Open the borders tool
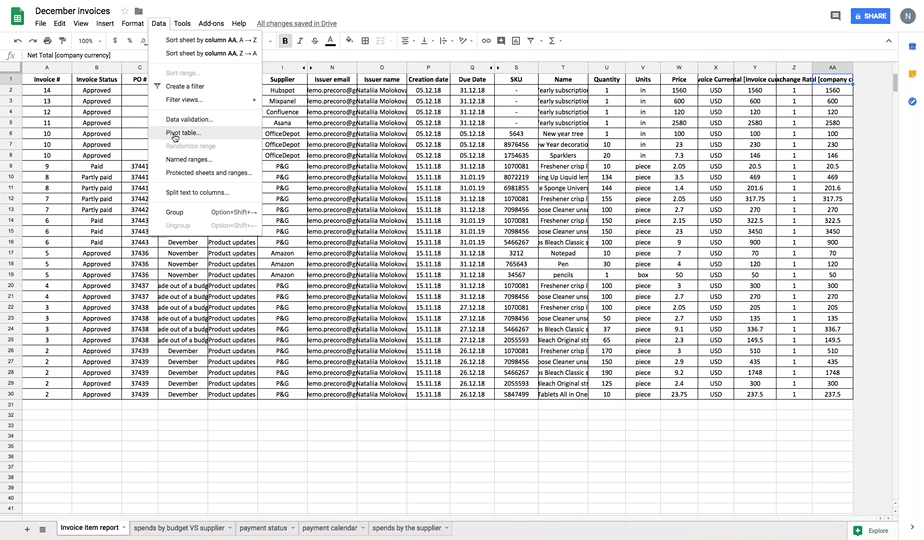Image resolution: width=924 pixels, height=540 pixels. click(x=365, y=41)
